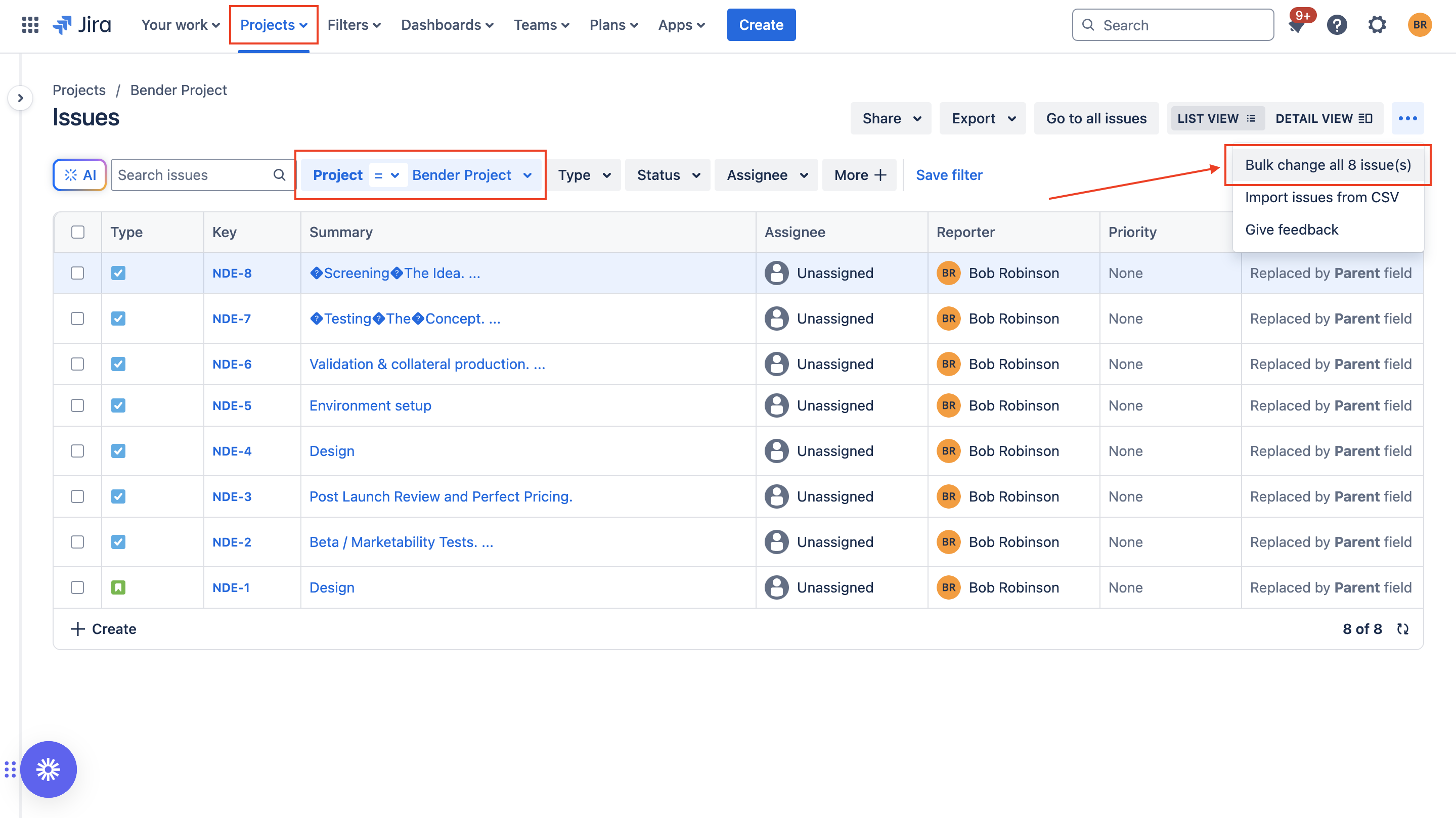Image resolution: width=1456 pixels, height=818 pixels.
Task: Open the Projects menu
Action: [x=273, y=24]
